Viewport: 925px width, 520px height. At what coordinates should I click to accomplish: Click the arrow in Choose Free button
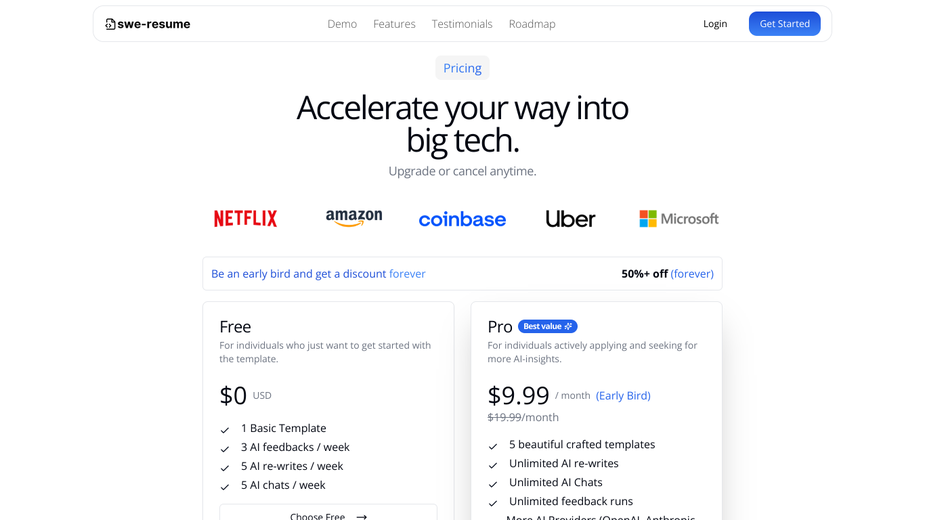(362, 516)
